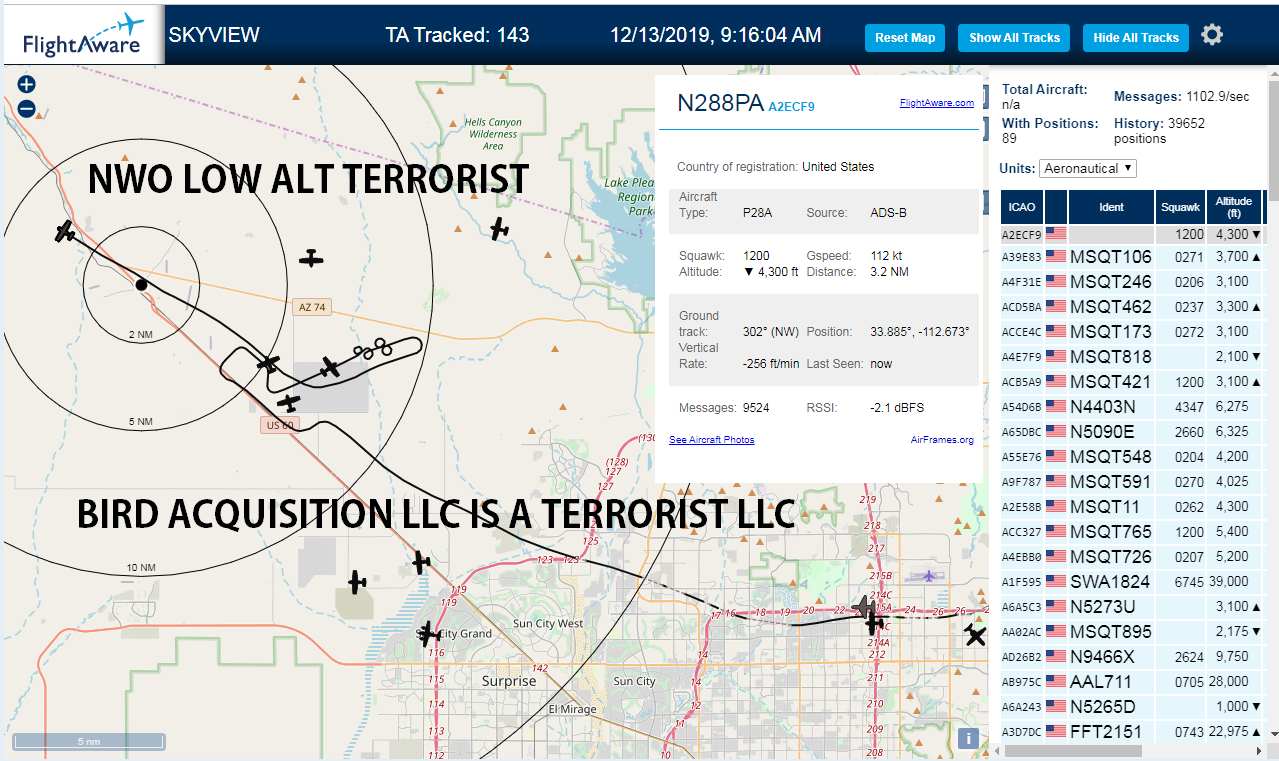Screen dimensions: 1279x761
Task: Select the SWA1824 aircraft row
Action: click(x=1132, y=582)
